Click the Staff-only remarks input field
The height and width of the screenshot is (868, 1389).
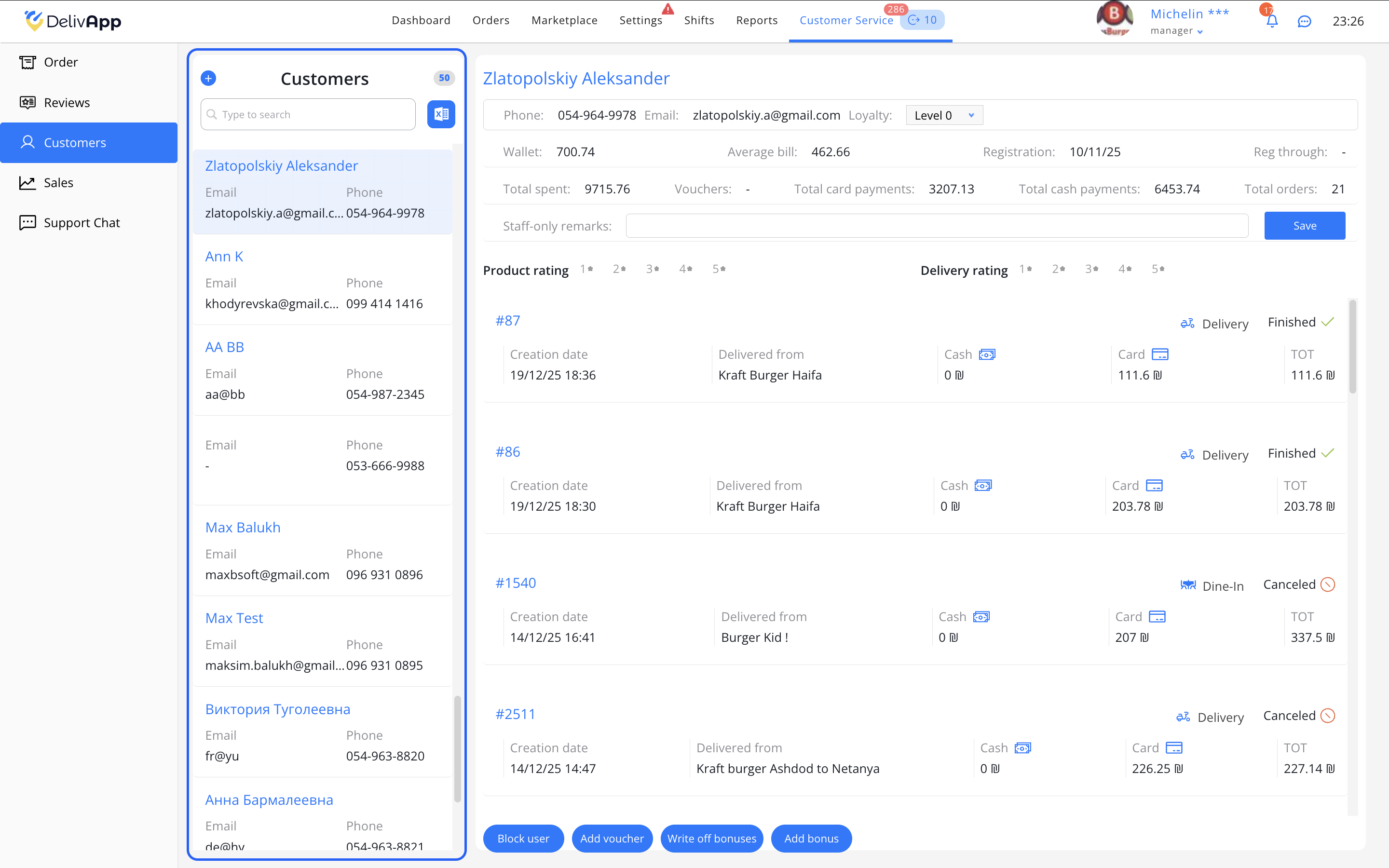936,226
